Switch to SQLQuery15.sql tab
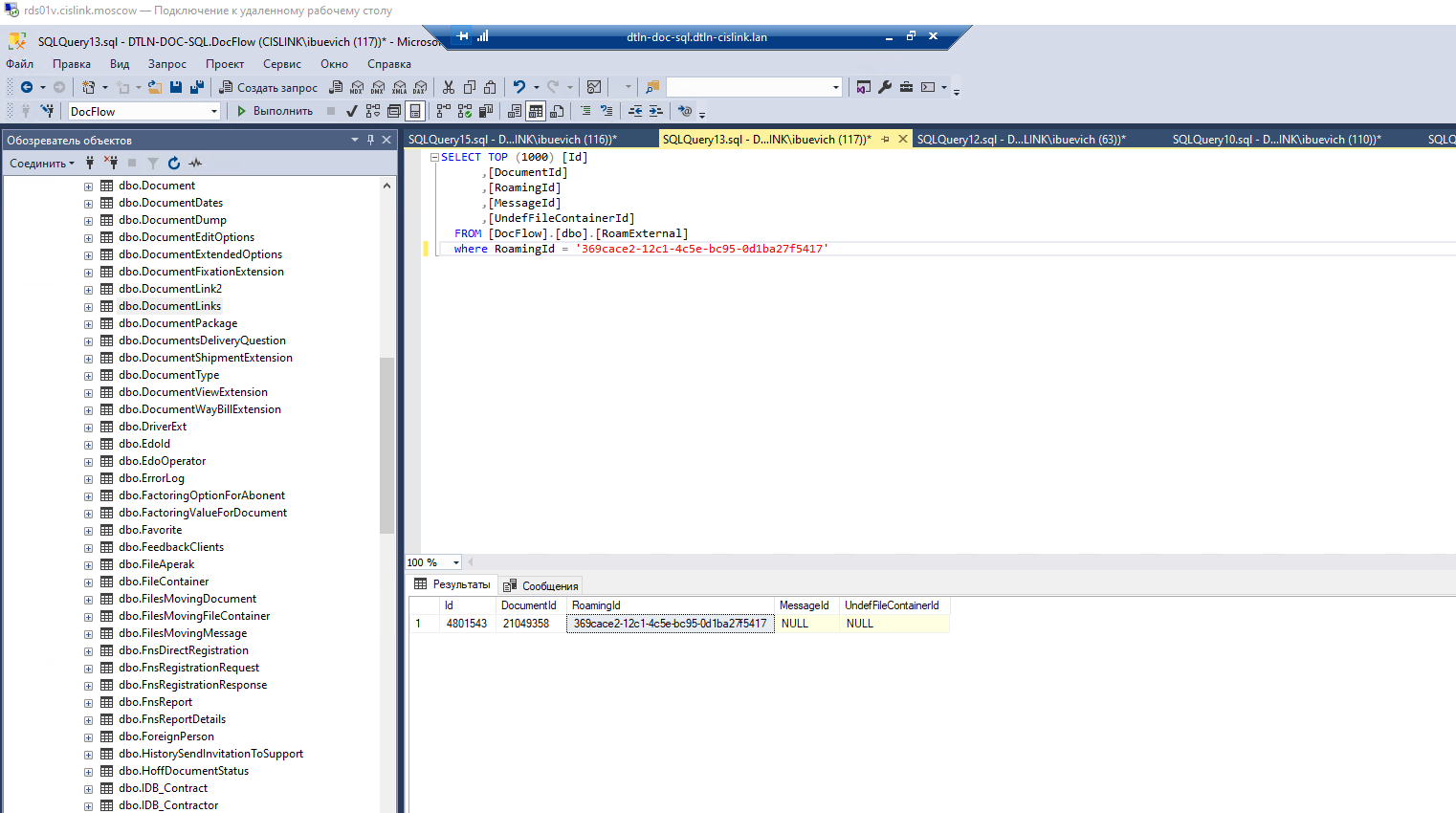 point(513,139)
